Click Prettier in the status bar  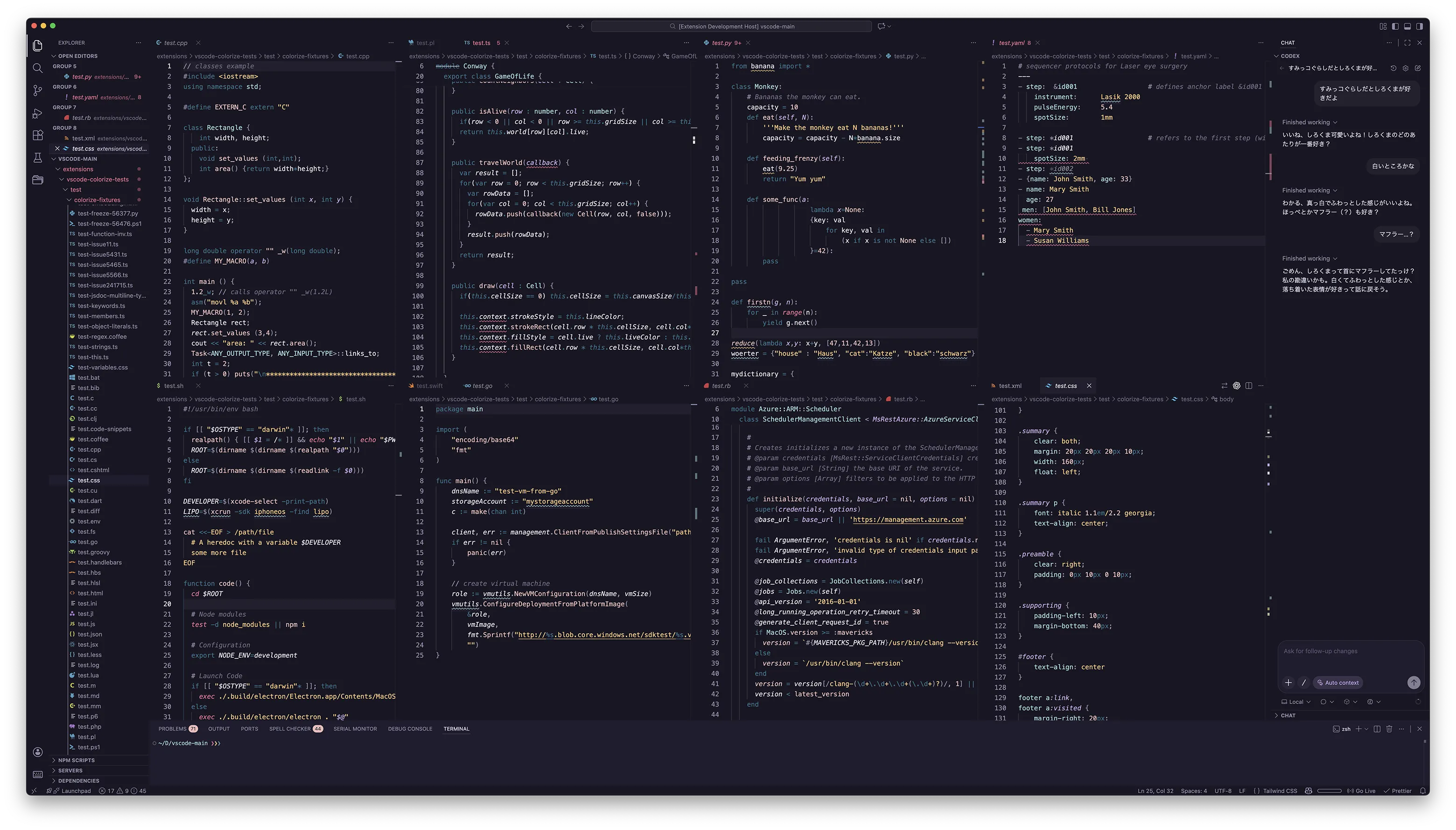1397,791
